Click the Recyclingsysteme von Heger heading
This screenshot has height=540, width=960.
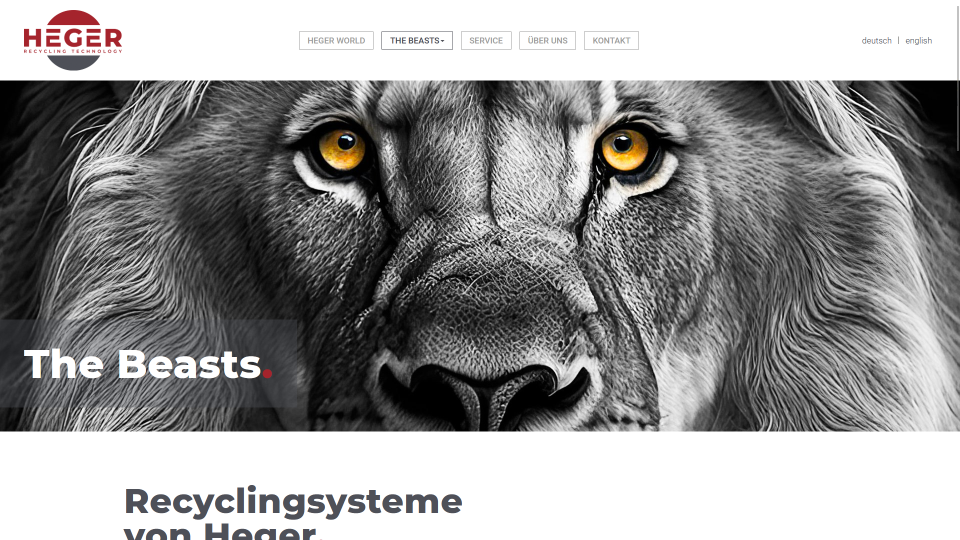(293, 513)
